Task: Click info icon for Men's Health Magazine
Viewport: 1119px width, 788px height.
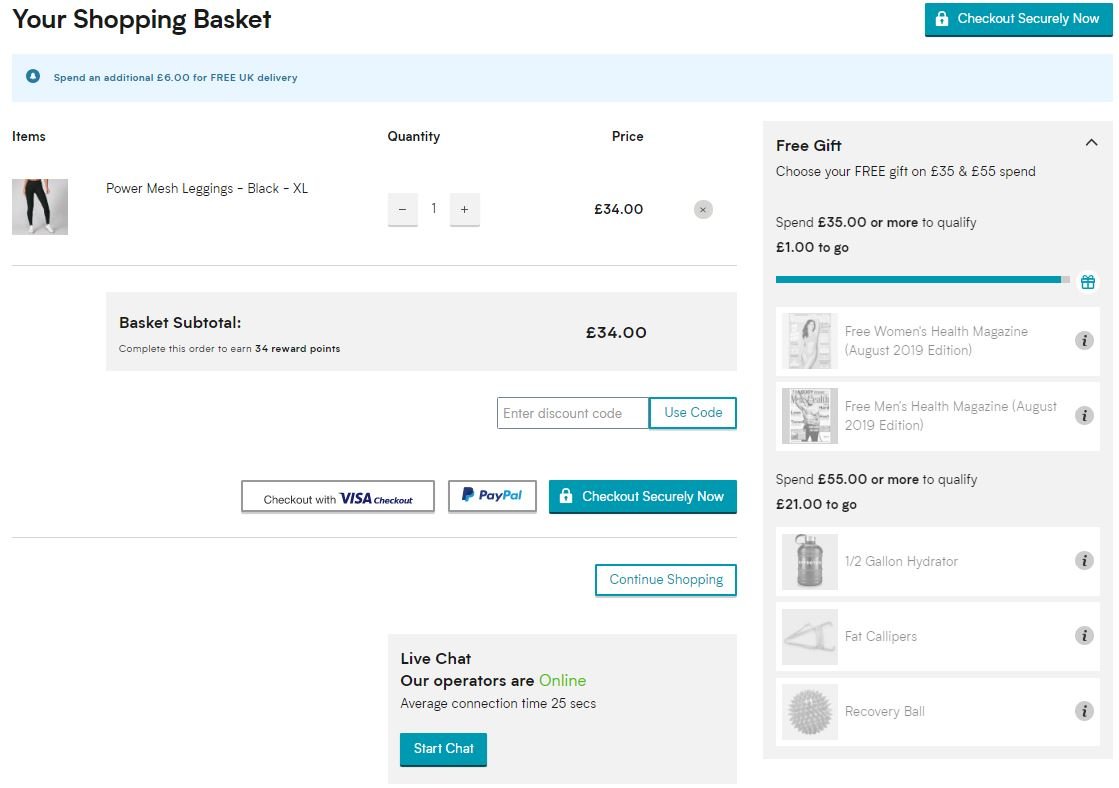Action: click(1084, 415)
